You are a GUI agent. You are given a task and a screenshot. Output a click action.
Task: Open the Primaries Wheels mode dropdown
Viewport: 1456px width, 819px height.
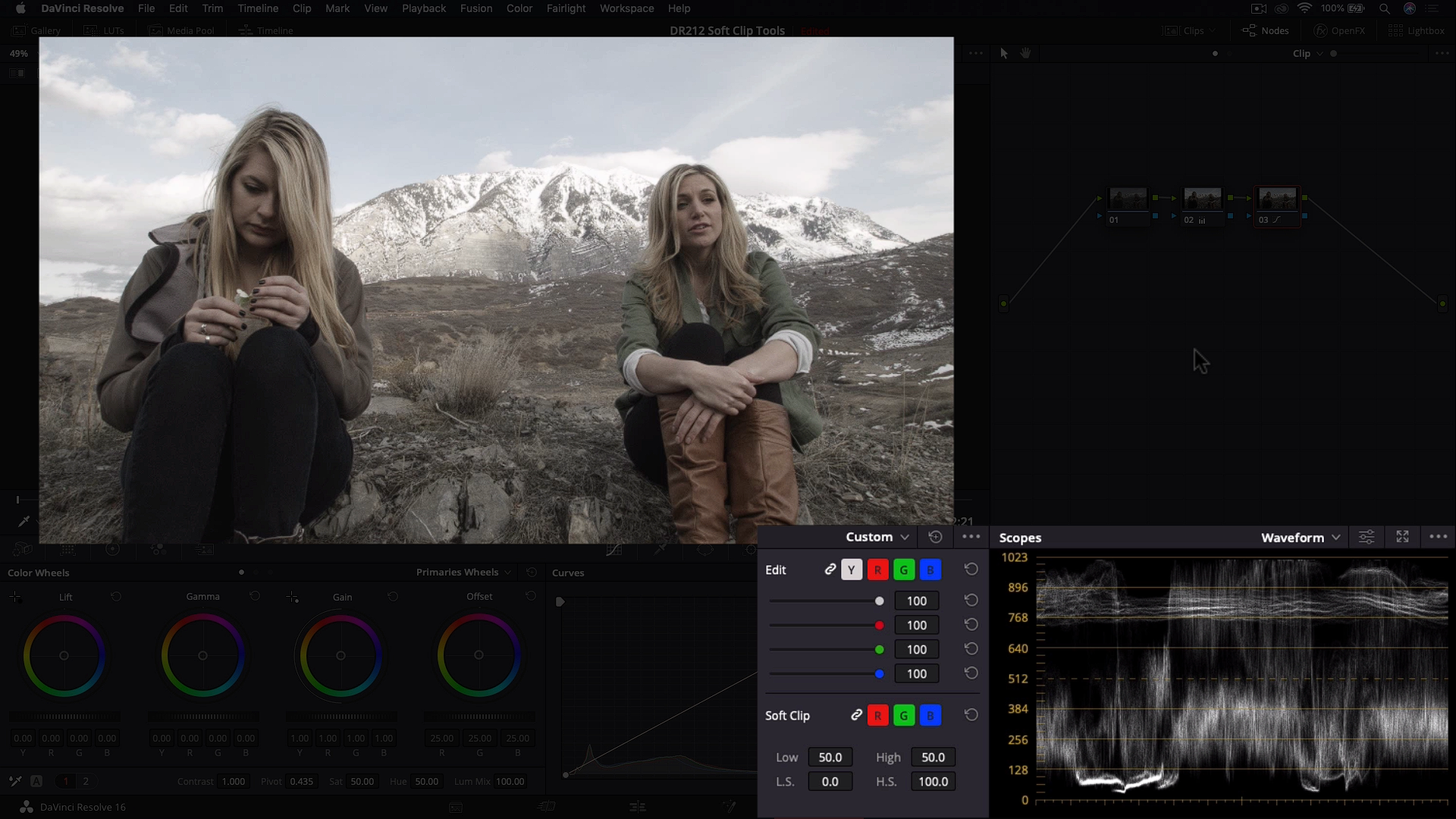coord(463,573)
